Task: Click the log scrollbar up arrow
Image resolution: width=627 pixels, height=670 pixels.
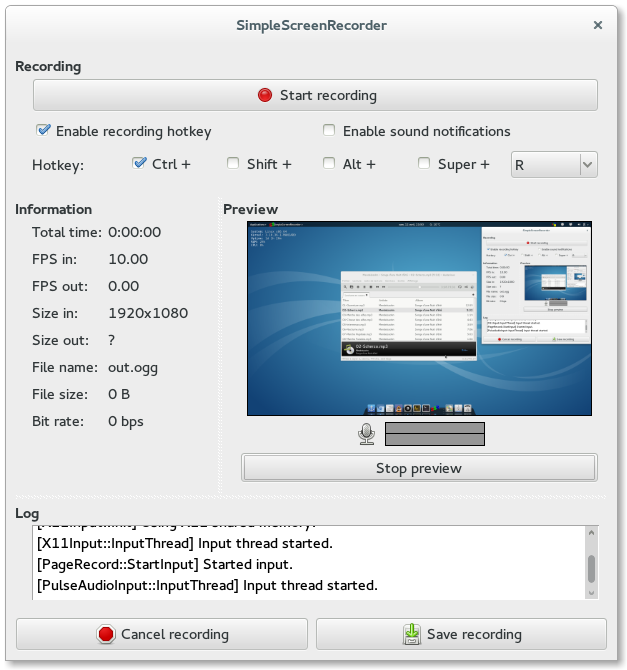Action: [x=591, y=532]
